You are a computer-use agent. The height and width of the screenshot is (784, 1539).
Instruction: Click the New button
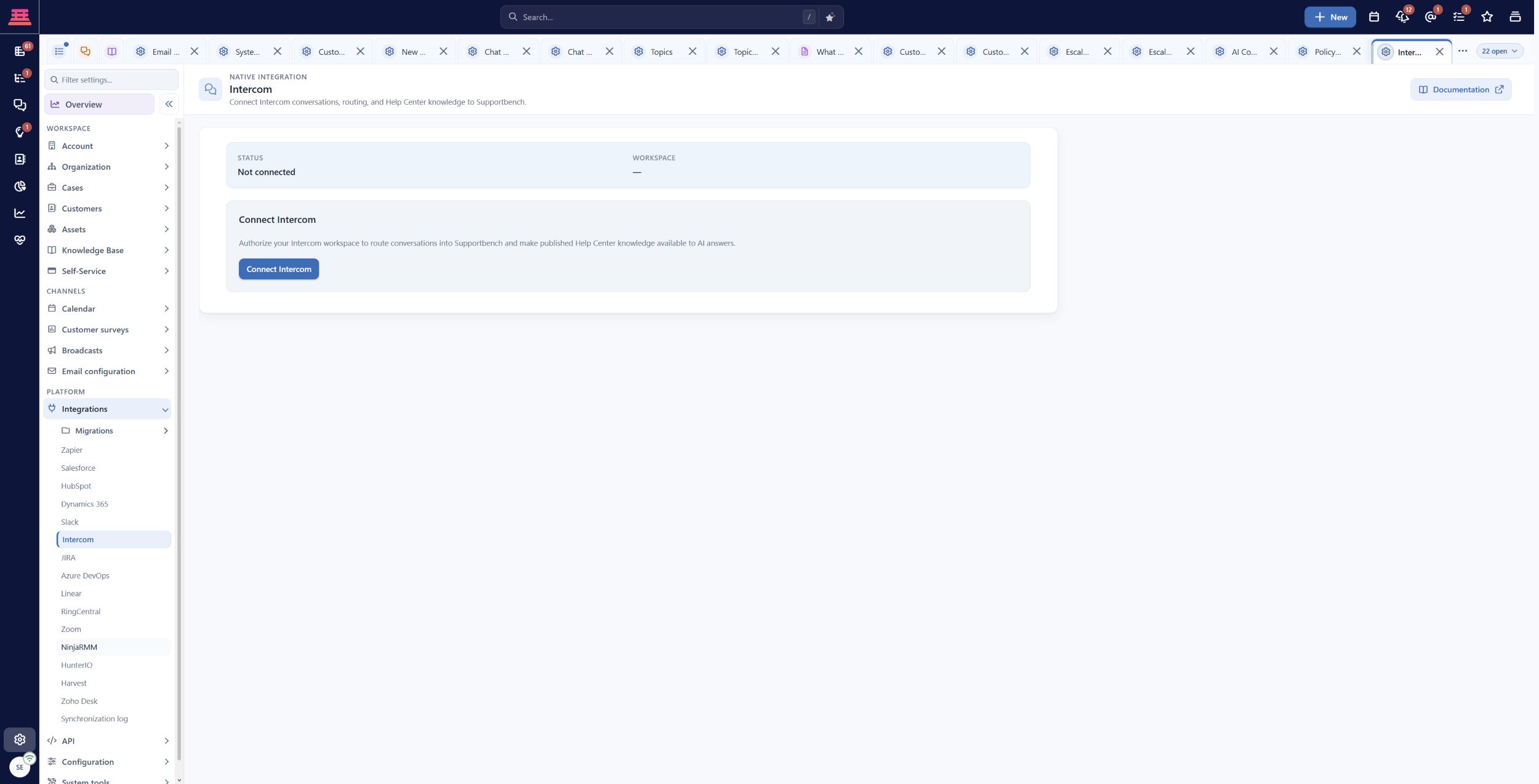click(x=1330, y=17)
